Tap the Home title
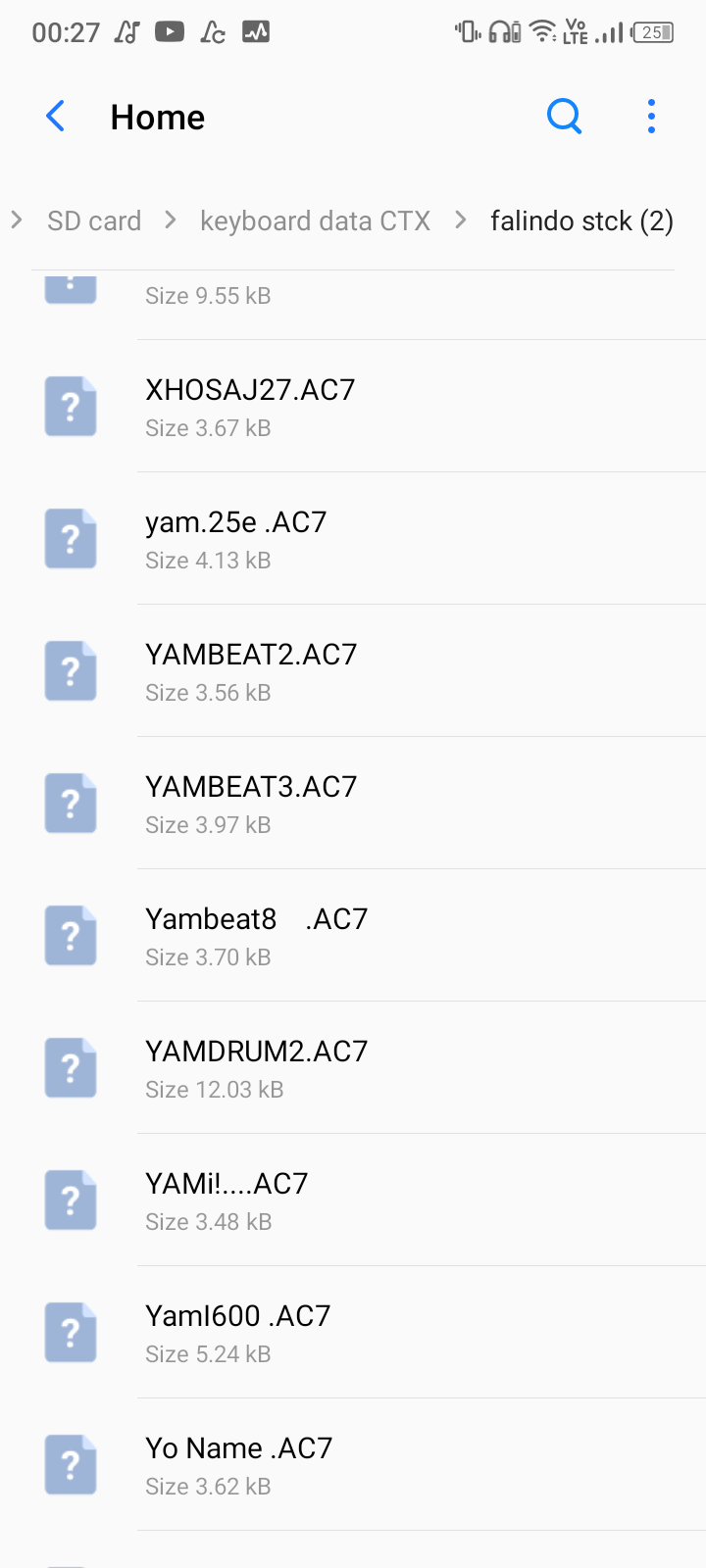The height and width of the screenshot is (1568, 706). (158, 118)
